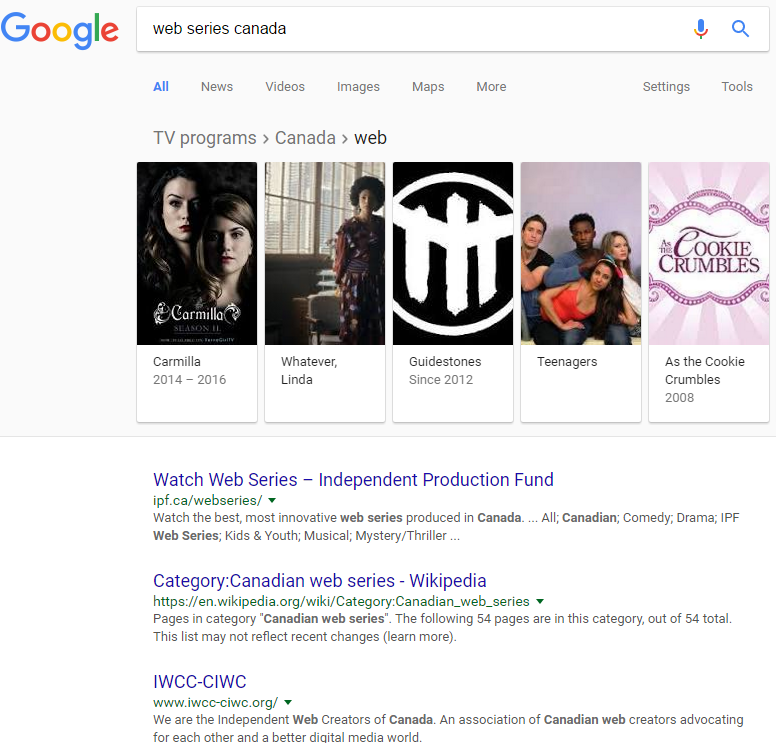Click the 2014 – 2016 date under Carmilla
Screen dimensions: 776x743
point(189,380)
